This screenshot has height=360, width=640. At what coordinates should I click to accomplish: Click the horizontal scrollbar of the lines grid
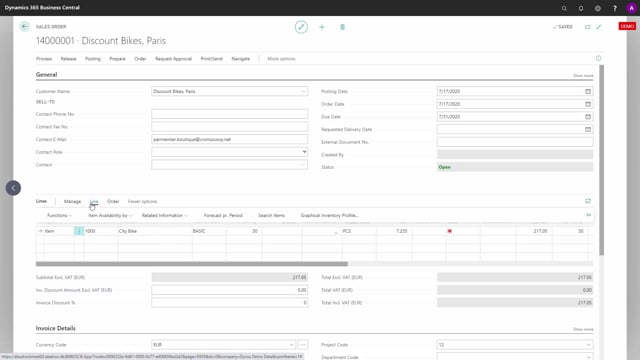(192, 264)
